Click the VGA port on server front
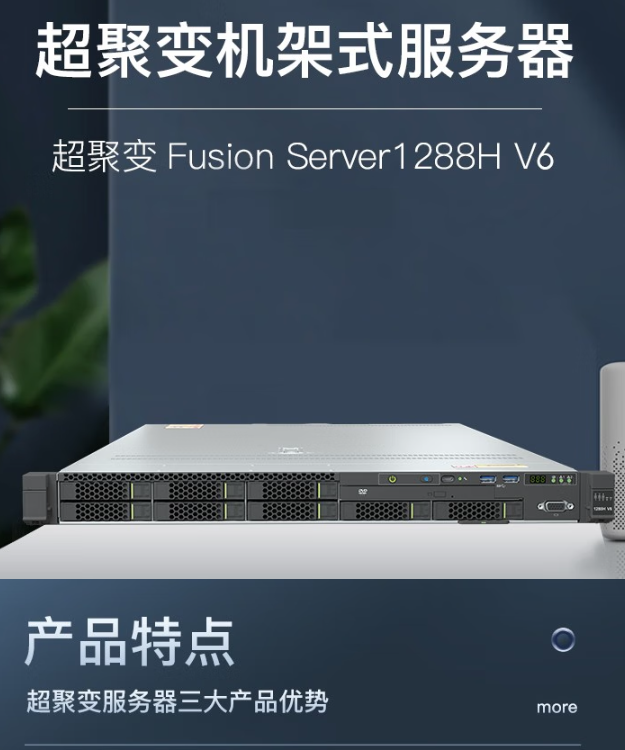The height and width of the screenshot is (750, 625). point(555,506)
